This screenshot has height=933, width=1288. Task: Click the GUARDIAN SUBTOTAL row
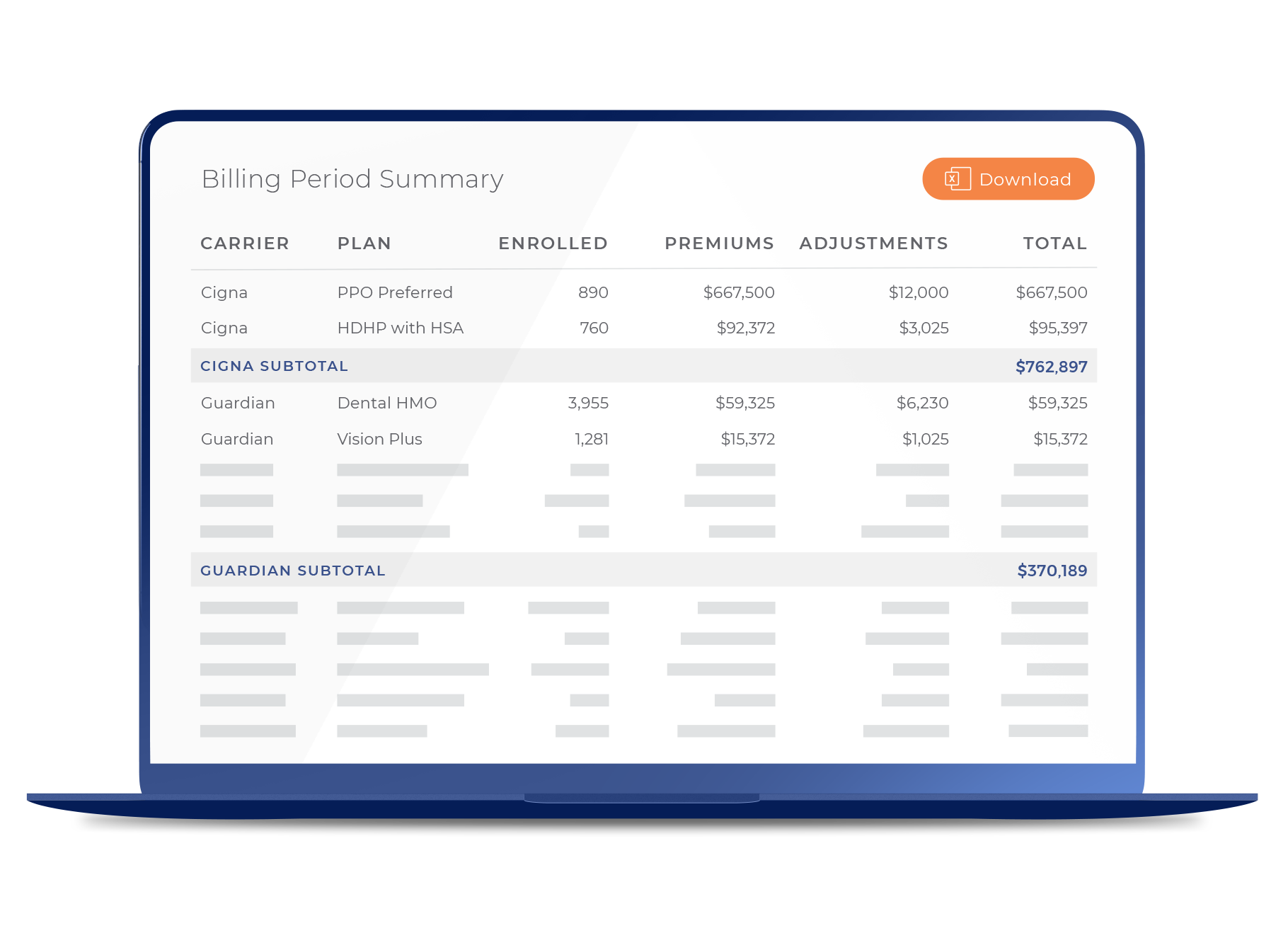pyautogui.click(x=495, y=570)
